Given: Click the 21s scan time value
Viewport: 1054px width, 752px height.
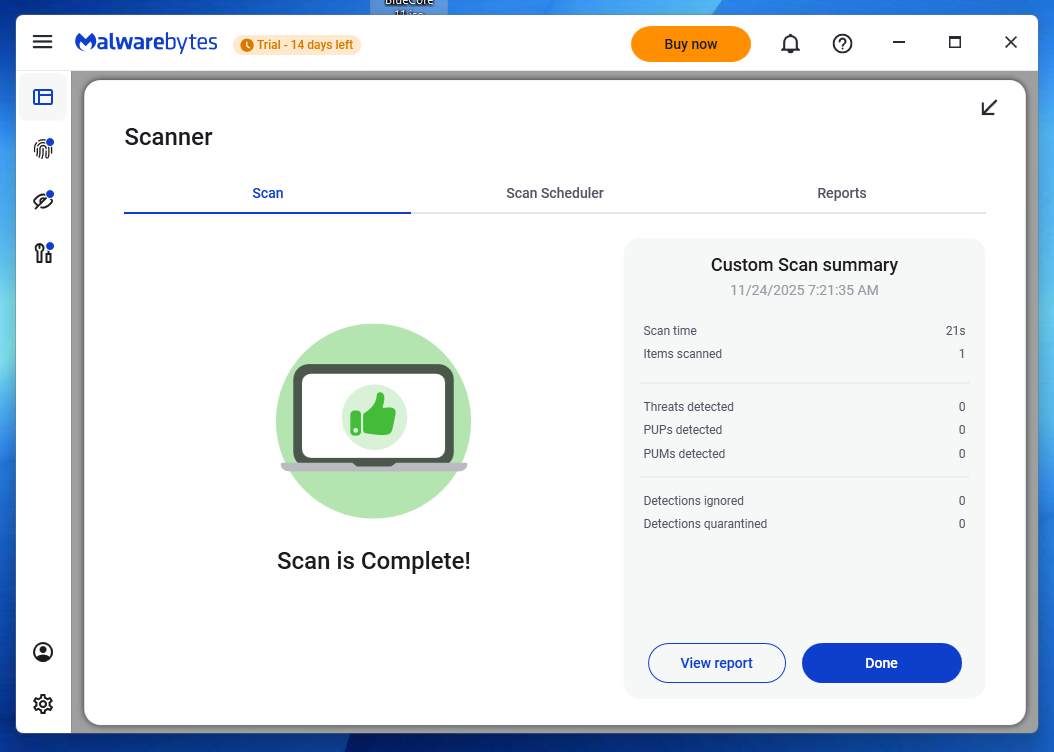Looking at the screenshot, I should tap(955, 331).
